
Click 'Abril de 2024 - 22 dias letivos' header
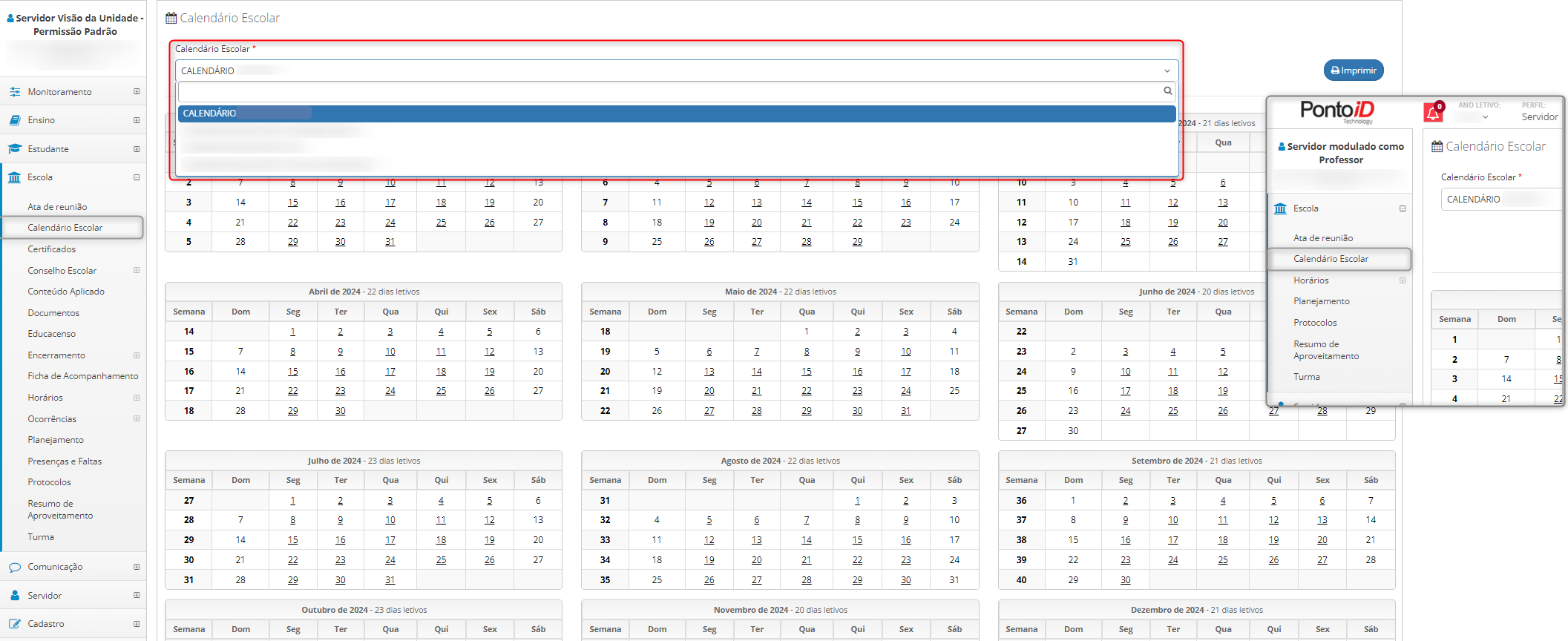pos(364,292)
